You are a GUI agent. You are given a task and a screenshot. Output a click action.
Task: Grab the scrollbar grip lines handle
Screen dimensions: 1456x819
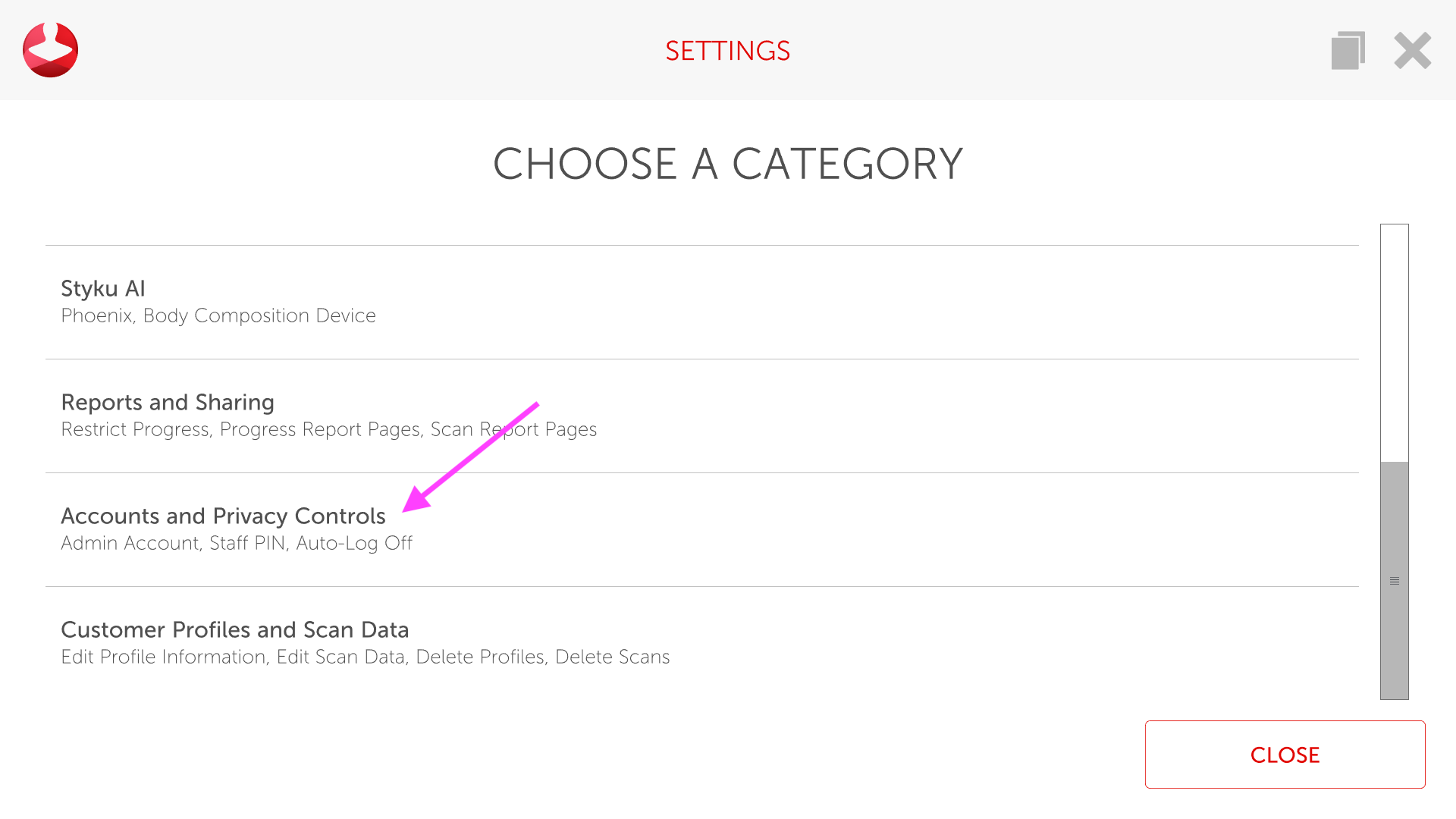point(1394,581)
